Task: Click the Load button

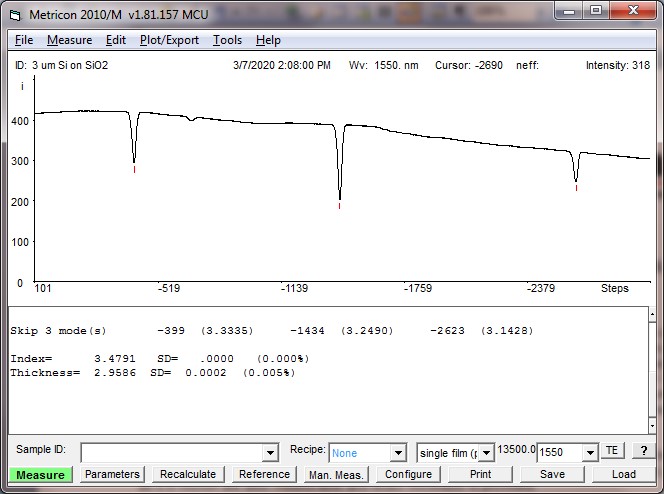Action: pyautogui.click(x=624, y=474)
